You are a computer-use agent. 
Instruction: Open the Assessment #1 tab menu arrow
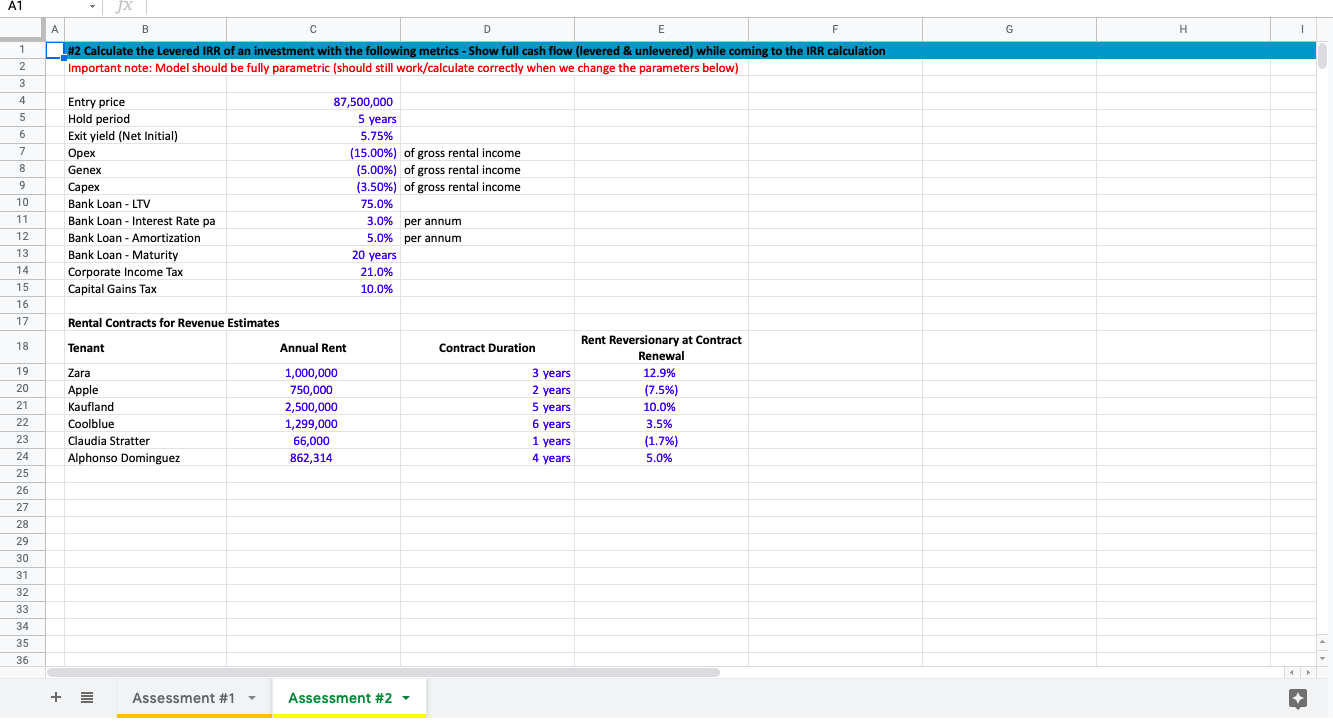pyautogui.click(x=252, y=698)
